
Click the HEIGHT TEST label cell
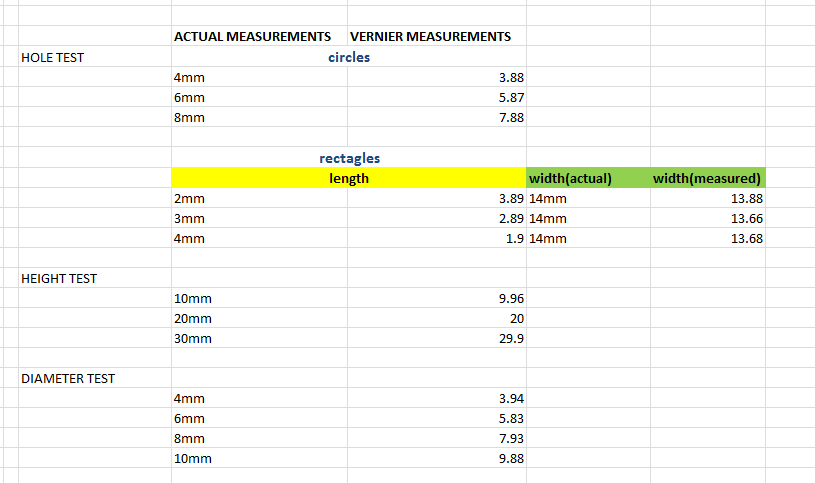point(95,278)
